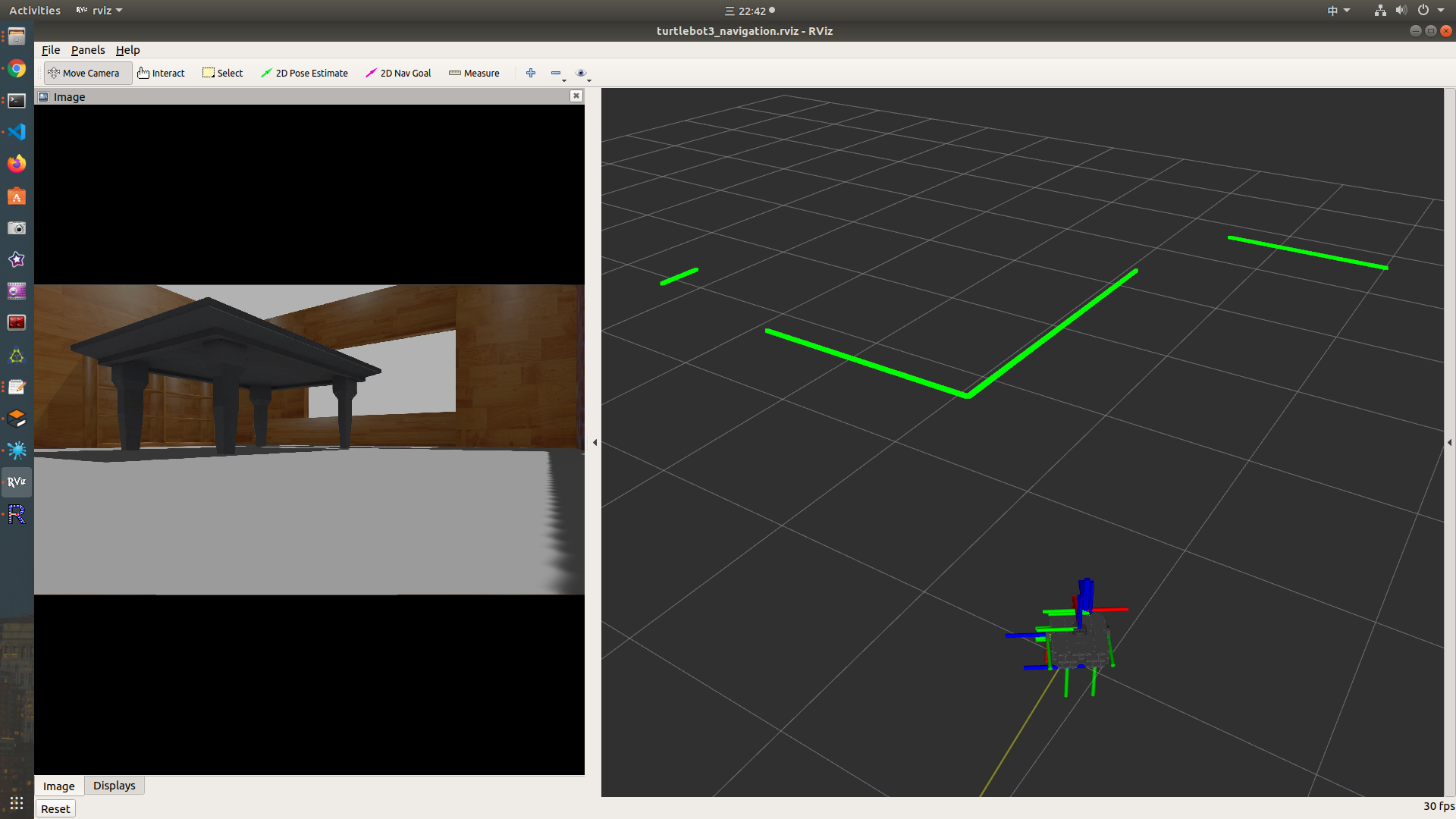Switch to the Displays tab
This screenshot has width=1456, height=819.
click(x=114, y=786)
